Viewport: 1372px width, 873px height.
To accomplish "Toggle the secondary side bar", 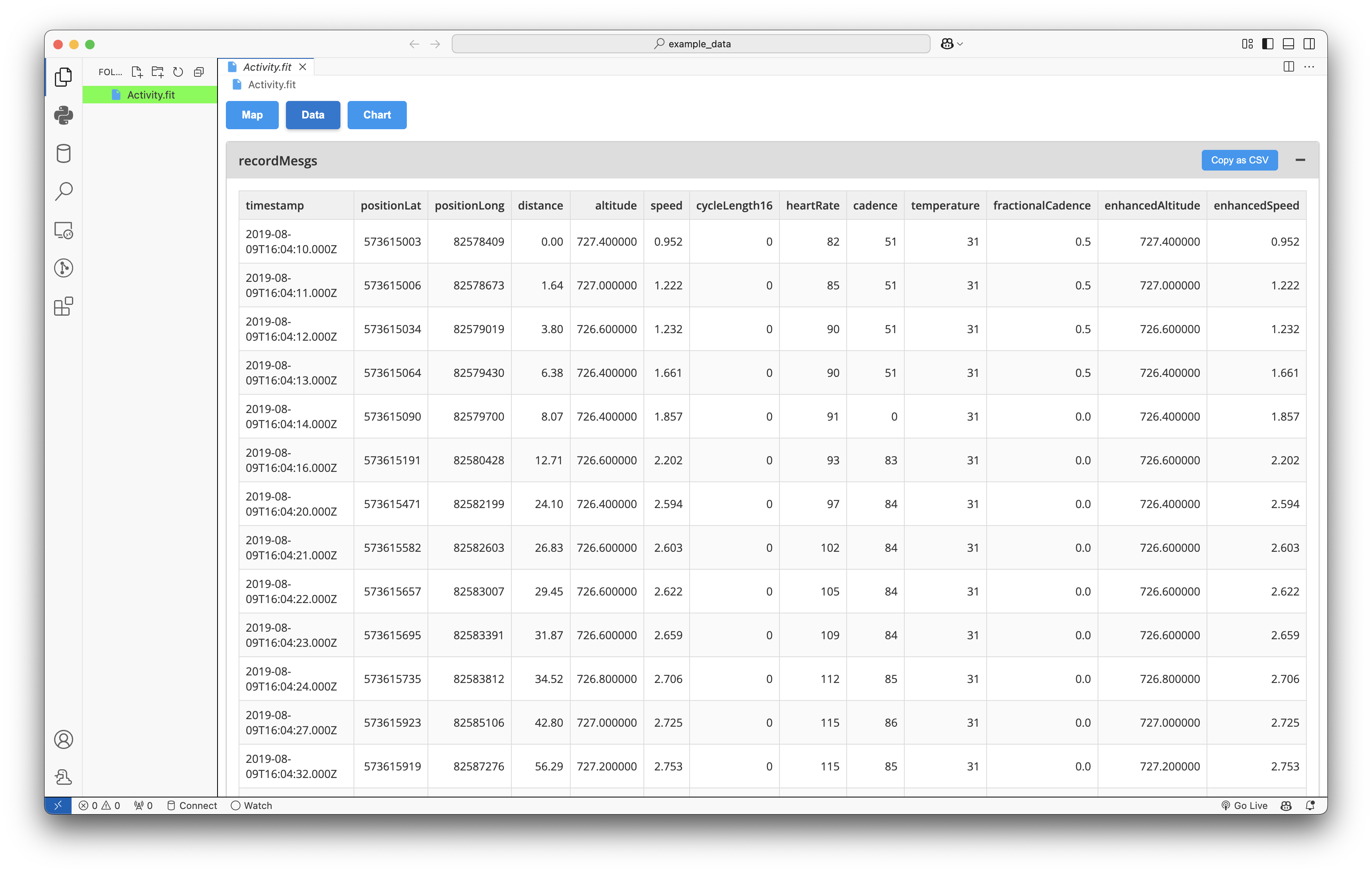I will pos(1309,44).
